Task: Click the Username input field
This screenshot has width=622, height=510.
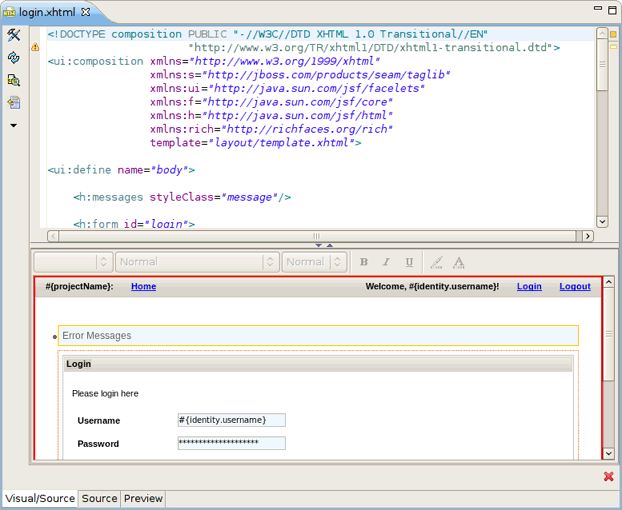Action: (232, 420)
